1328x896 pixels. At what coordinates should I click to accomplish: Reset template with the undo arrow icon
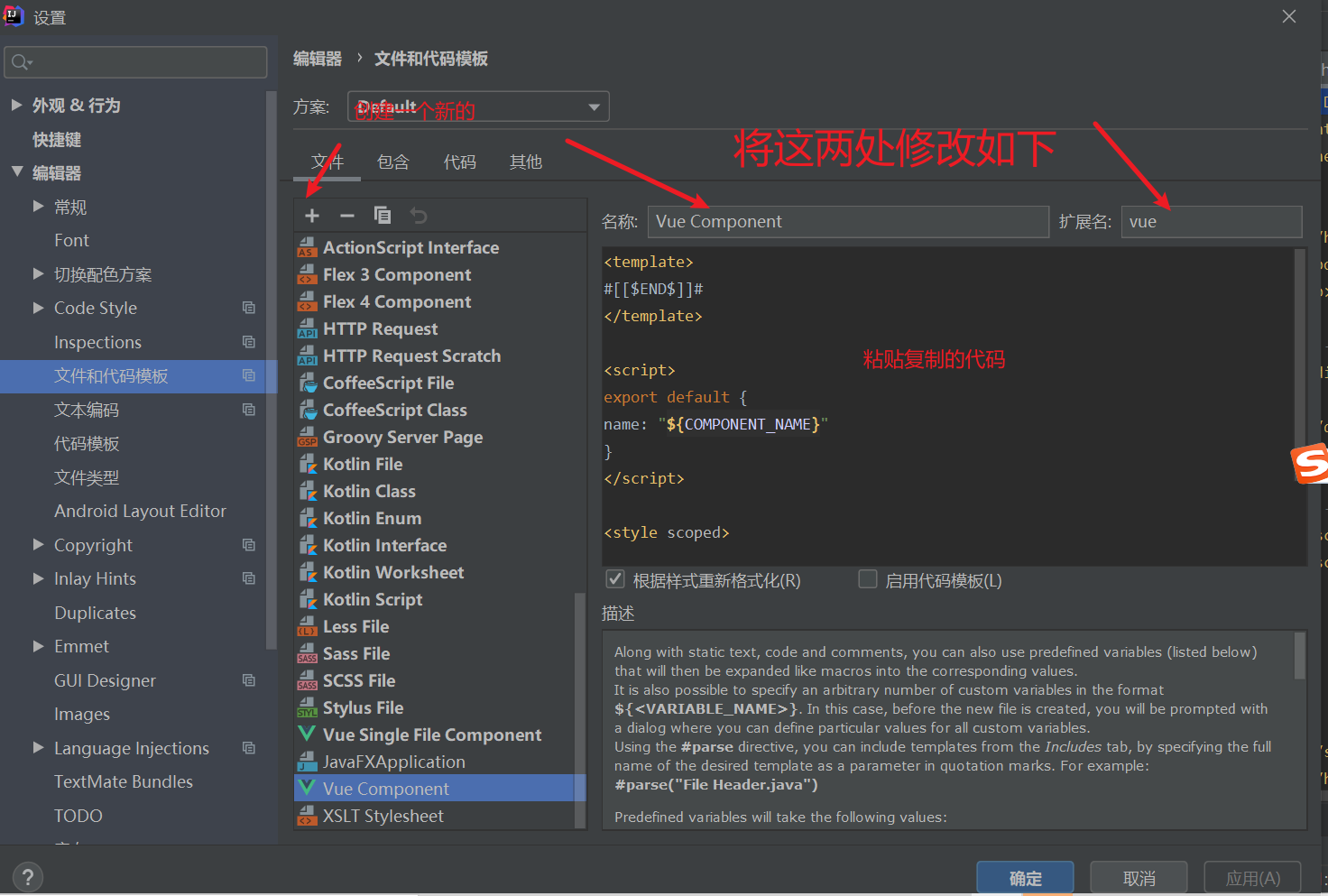(x=418, y=216)
